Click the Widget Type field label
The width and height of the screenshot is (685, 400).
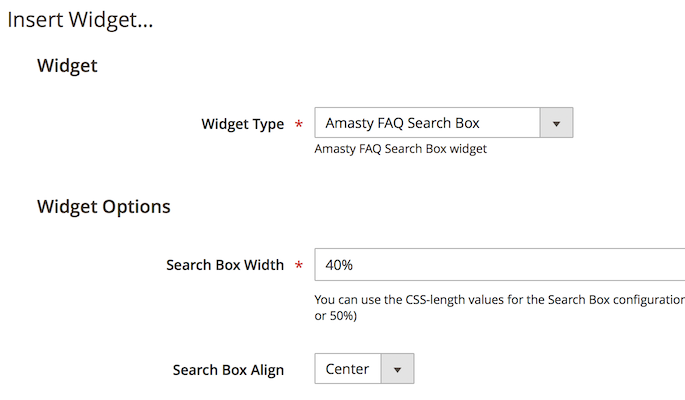pyautogui.click(x=242, y=124)
